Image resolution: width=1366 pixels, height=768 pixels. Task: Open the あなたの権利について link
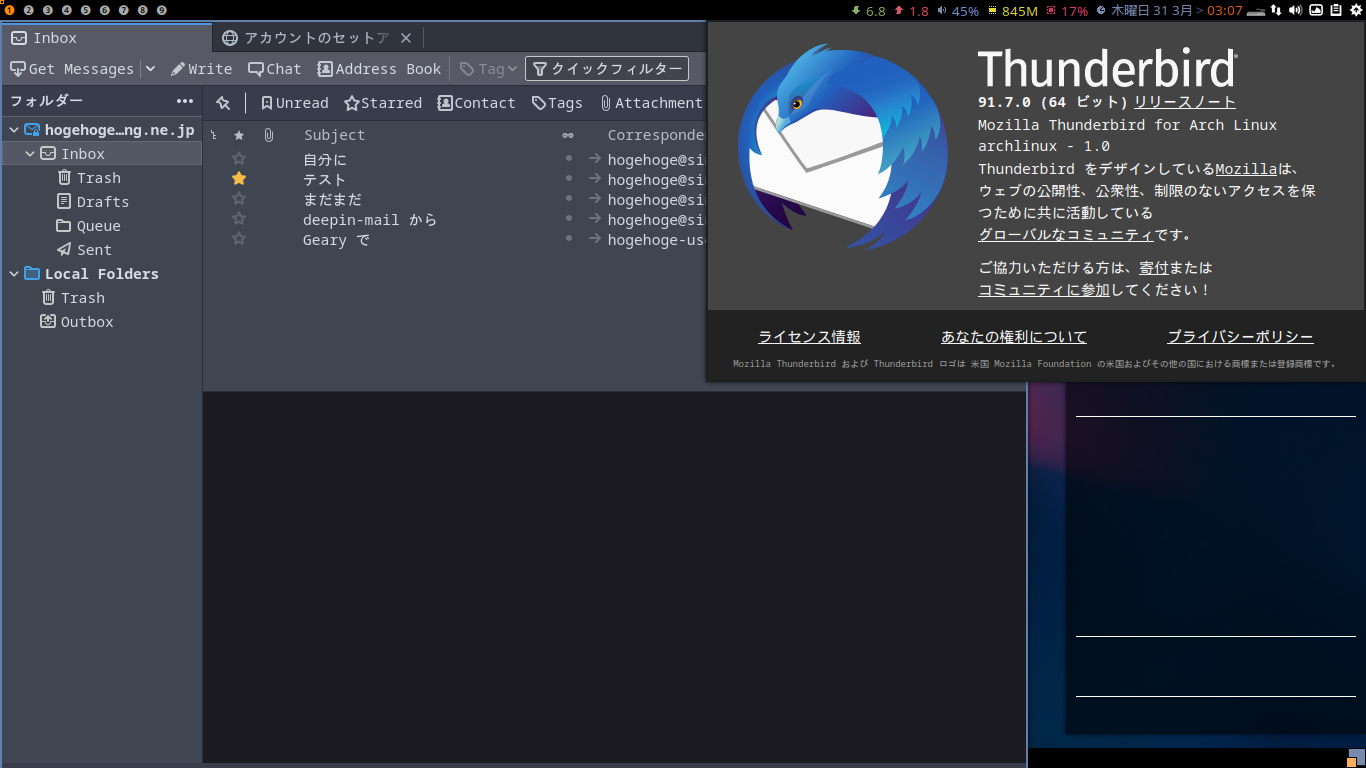click(x=1014, y=338)
